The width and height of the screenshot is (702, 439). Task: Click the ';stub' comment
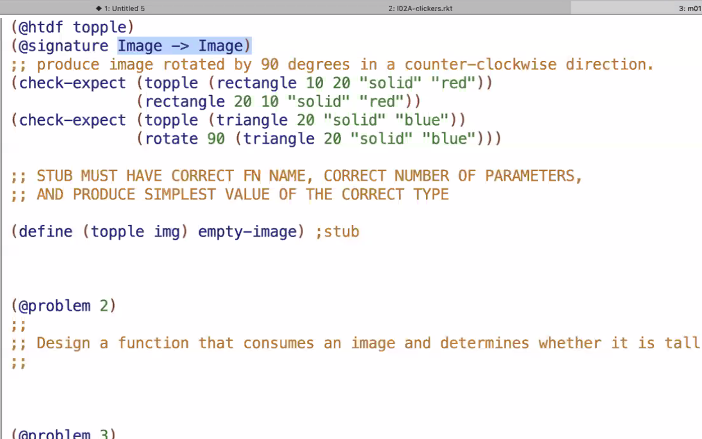pyautogui.click(x=337, y=232)
